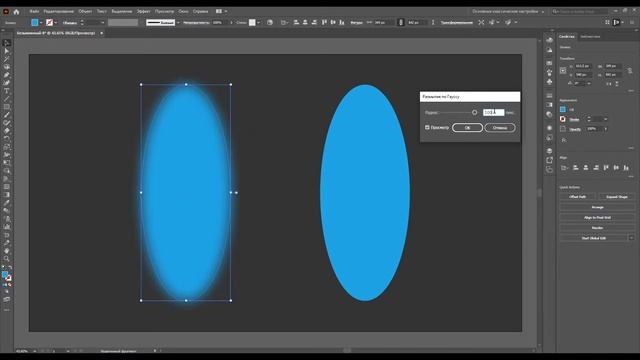Click the reference point widget in Transform
Image resolution: width=640 pixels, height=360 pixels.
coord(563,70)
